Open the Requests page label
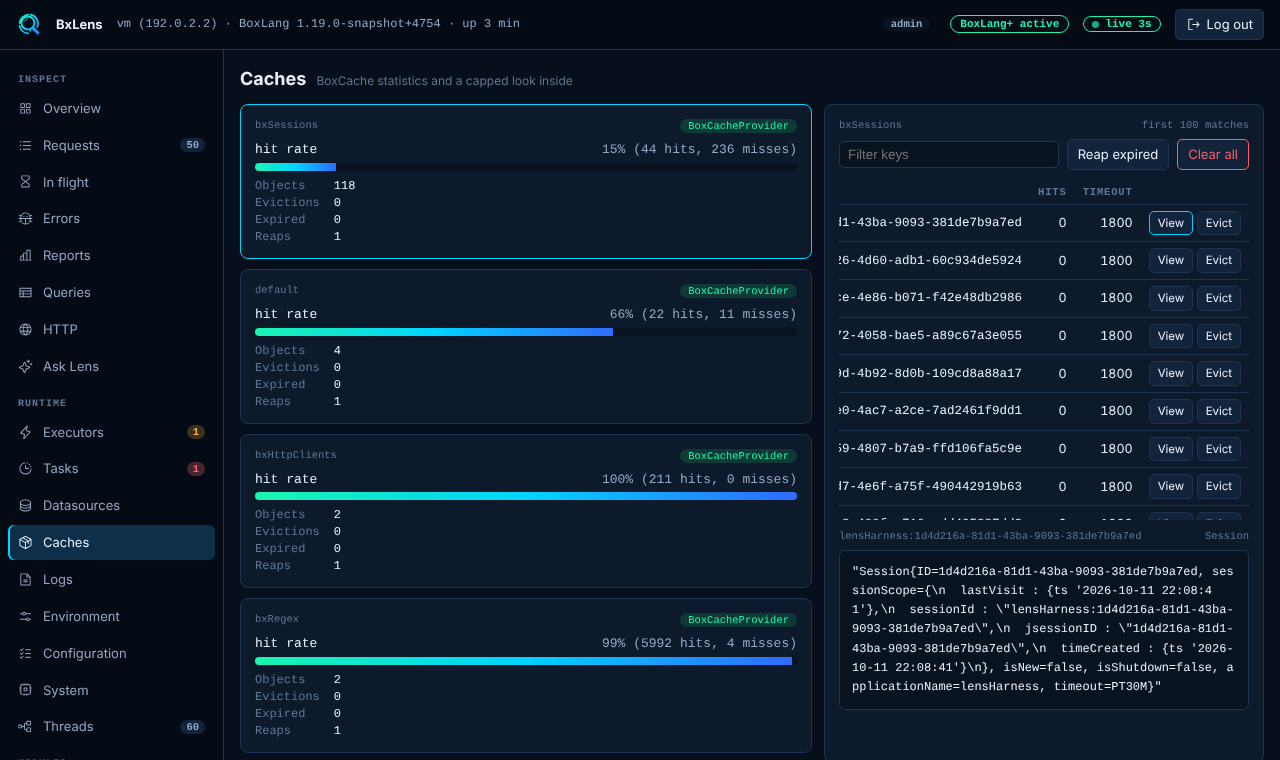1280x760 pixels. 71,145
